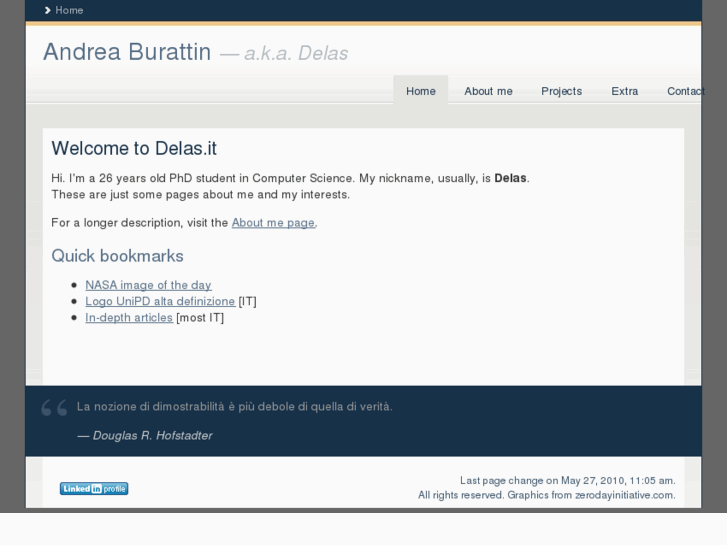Click the LinkedIn profile badge
Image resolution: width=727 pixels, height=545 pixels.
coord(94,488)
